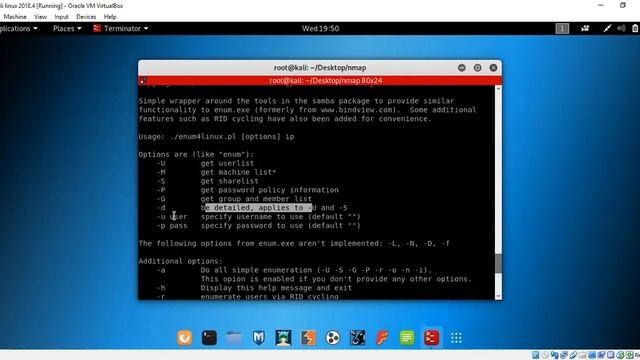The width and height of the screenshot is (640, 360).
Task: Launch Burp Suite from the dock
Action: pos(308,338)
